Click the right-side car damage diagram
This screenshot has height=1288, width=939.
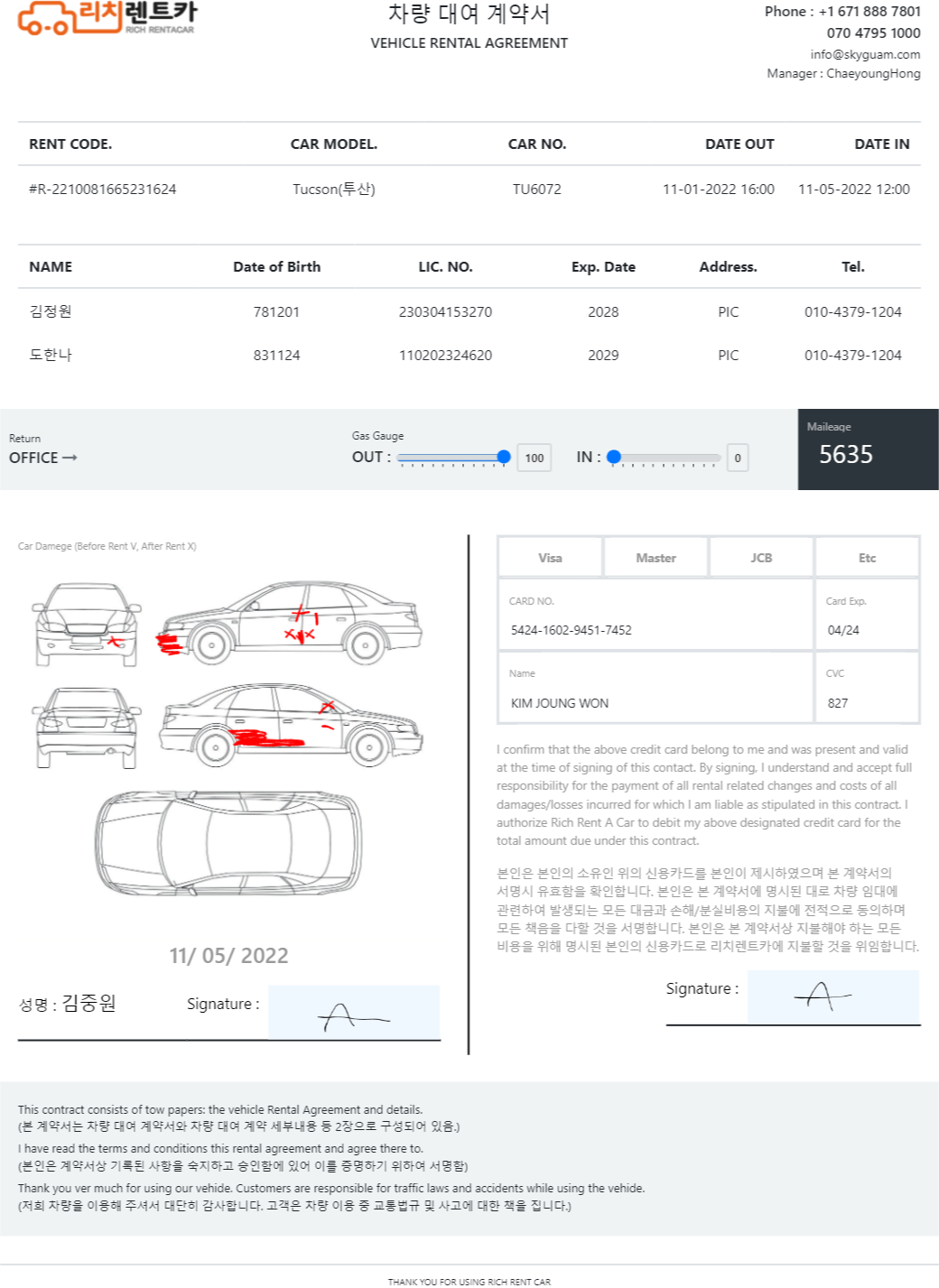292,724
